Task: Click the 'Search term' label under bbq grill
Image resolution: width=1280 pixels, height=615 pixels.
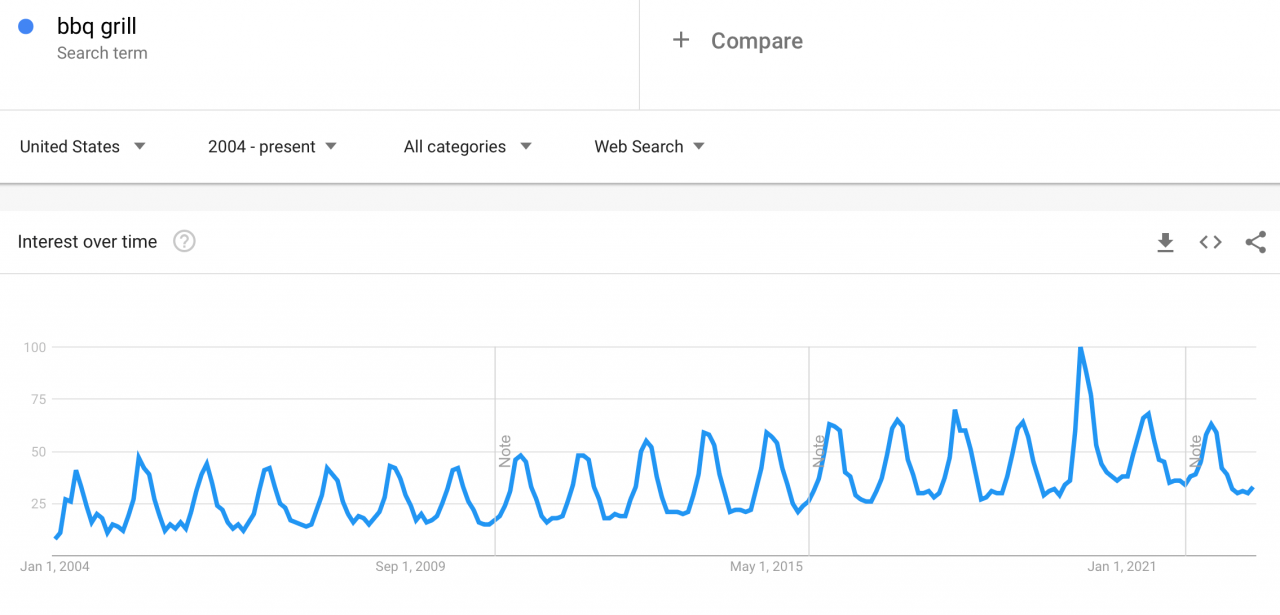Action: [x=102, y=53]
